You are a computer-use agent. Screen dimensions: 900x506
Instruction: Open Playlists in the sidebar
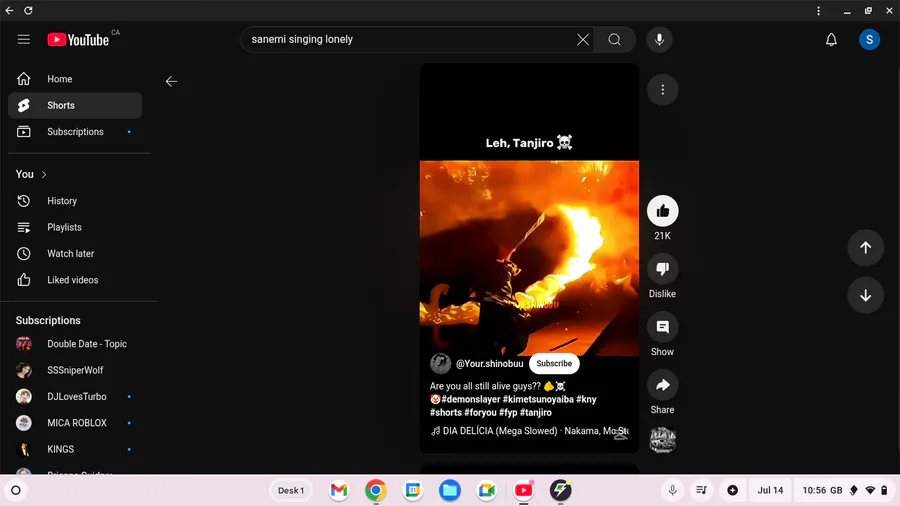[75, 227]
